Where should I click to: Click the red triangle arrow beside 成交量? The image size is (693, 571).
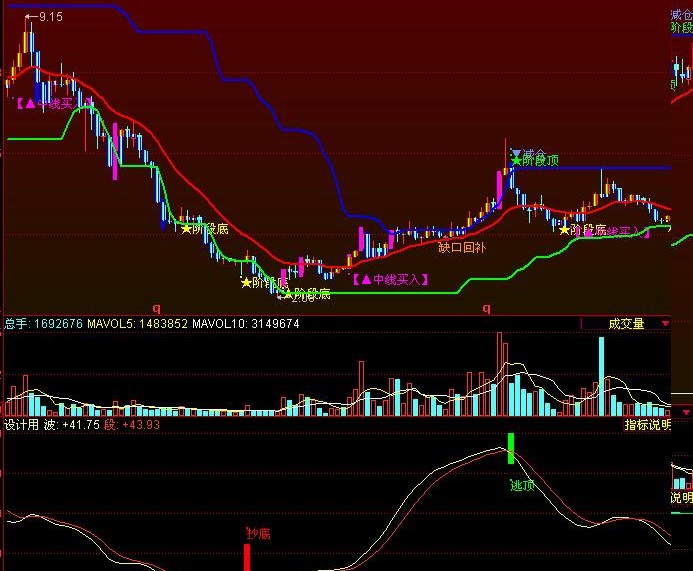(665, 324)
